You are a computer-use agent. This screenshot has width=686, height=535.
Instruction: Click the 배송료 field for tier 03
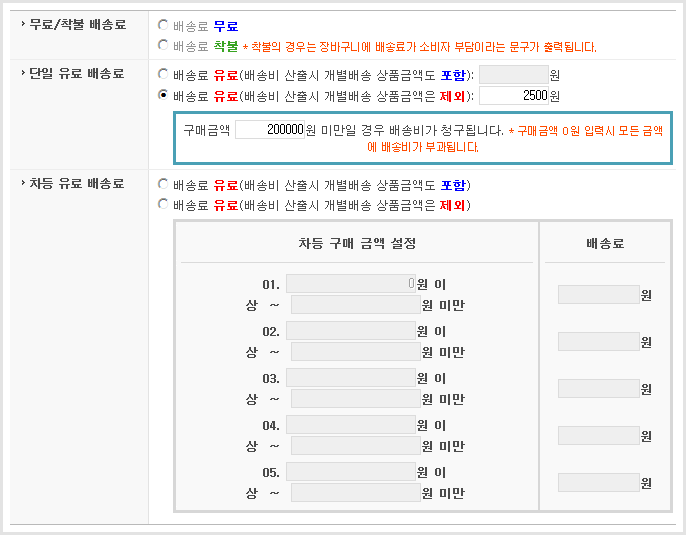598,388
